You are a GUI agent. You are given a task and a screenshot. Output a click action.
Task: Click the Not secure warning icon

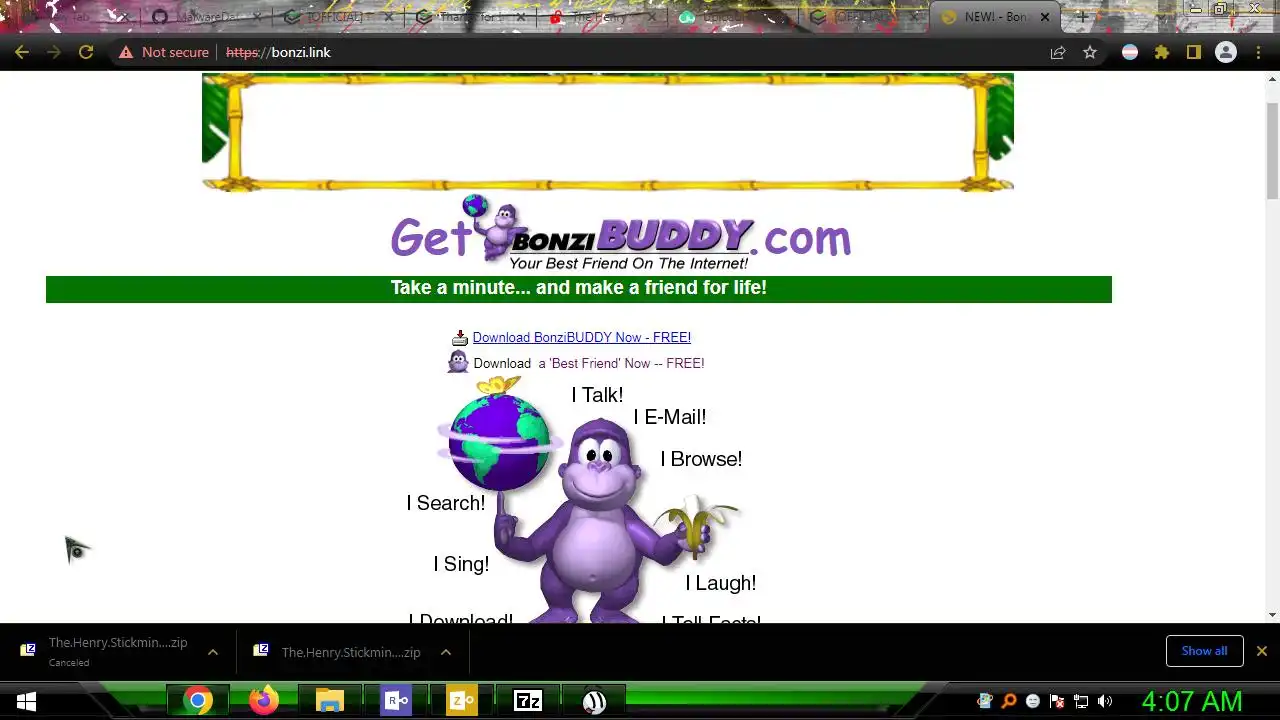point(126,52)
